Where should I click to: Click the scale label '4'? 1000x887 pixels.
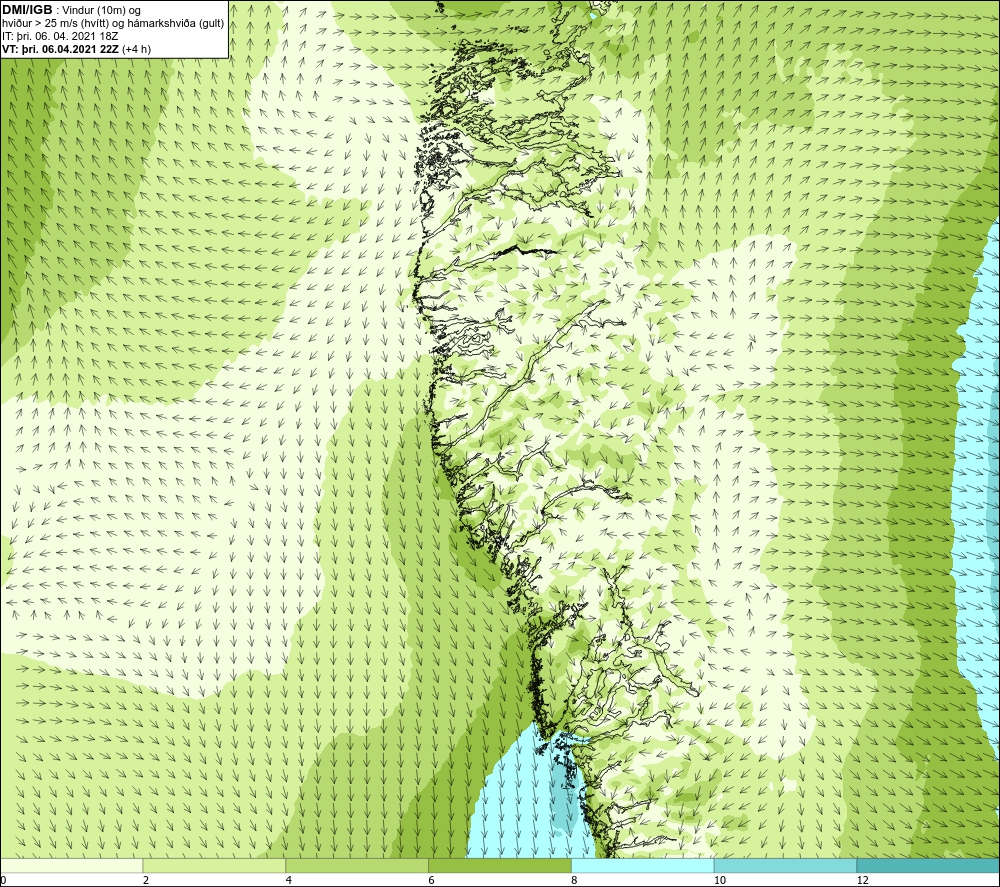pos(289,881)
